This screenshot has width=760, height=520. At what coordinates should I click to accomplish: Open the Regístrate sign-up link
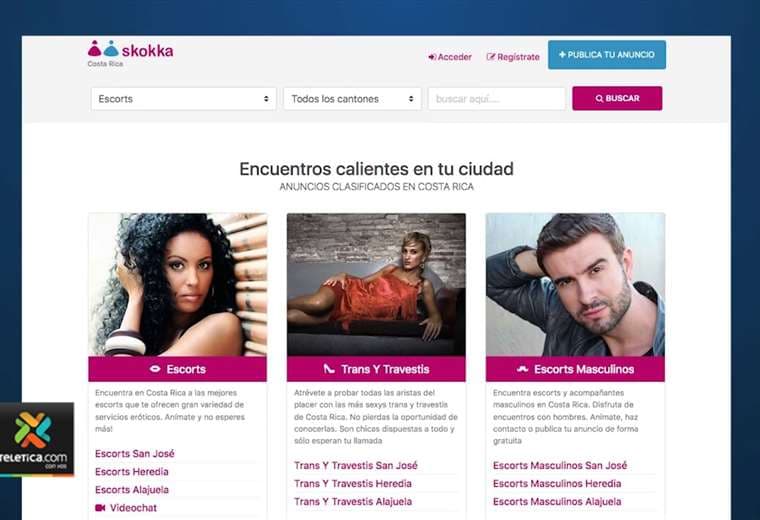point(513,57)
